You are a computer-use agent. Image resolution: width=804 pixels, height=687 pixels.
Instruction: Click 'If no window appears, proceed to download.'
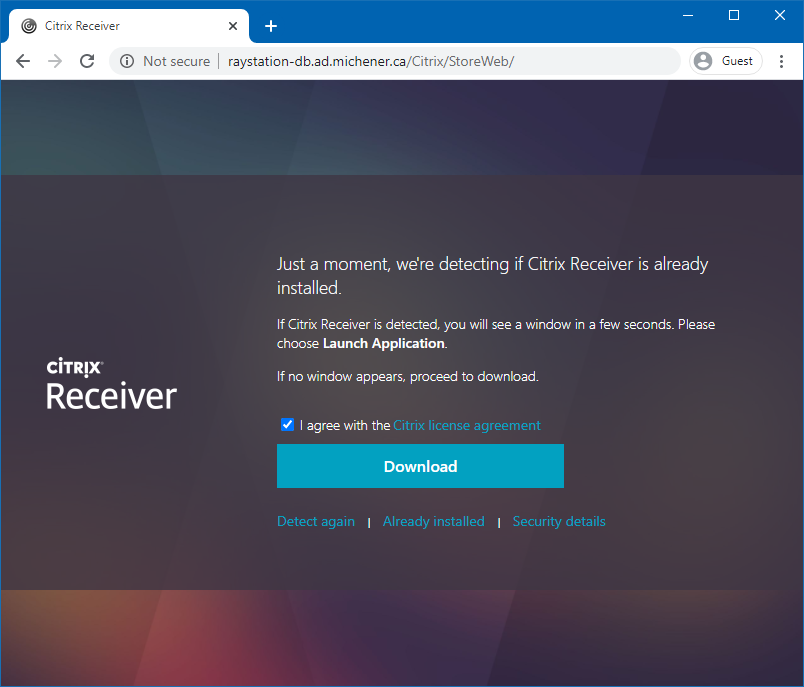[x=408, y=377]
